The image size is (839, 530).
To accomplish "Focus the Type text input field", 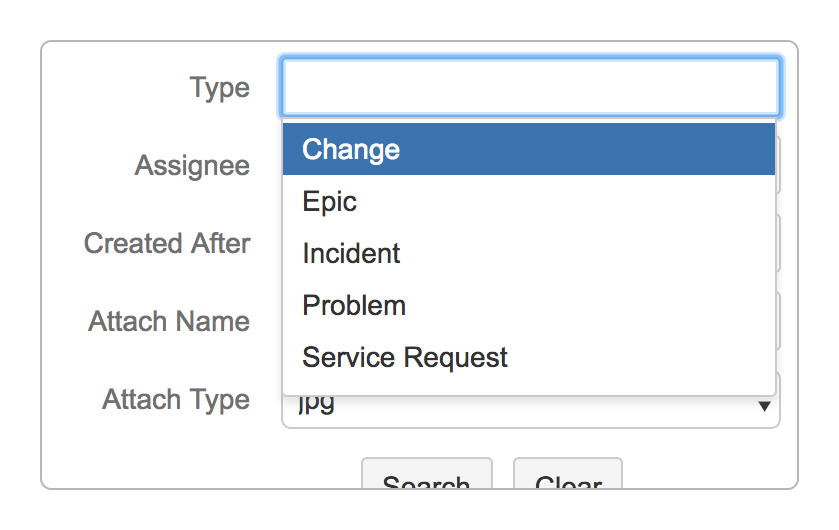I will click(530, 87).
